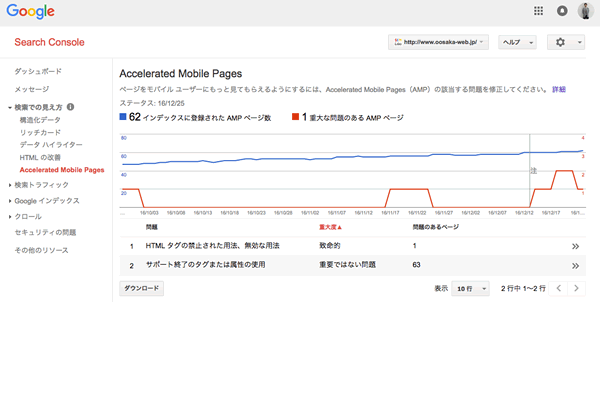
Task: Open details arrow for HTML タグ issue row
Action: [x=575, y=246]
